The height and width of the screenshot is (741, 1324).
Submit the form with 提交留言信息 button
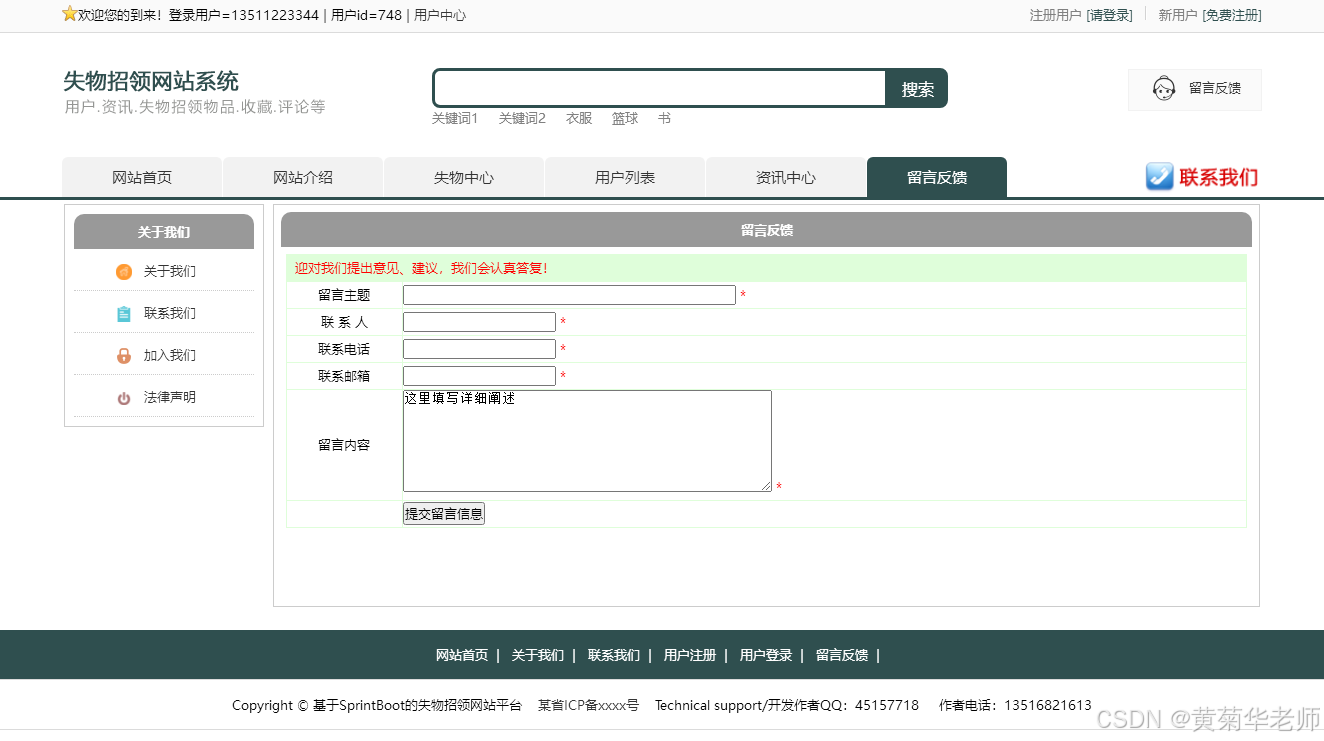point(444,514)
